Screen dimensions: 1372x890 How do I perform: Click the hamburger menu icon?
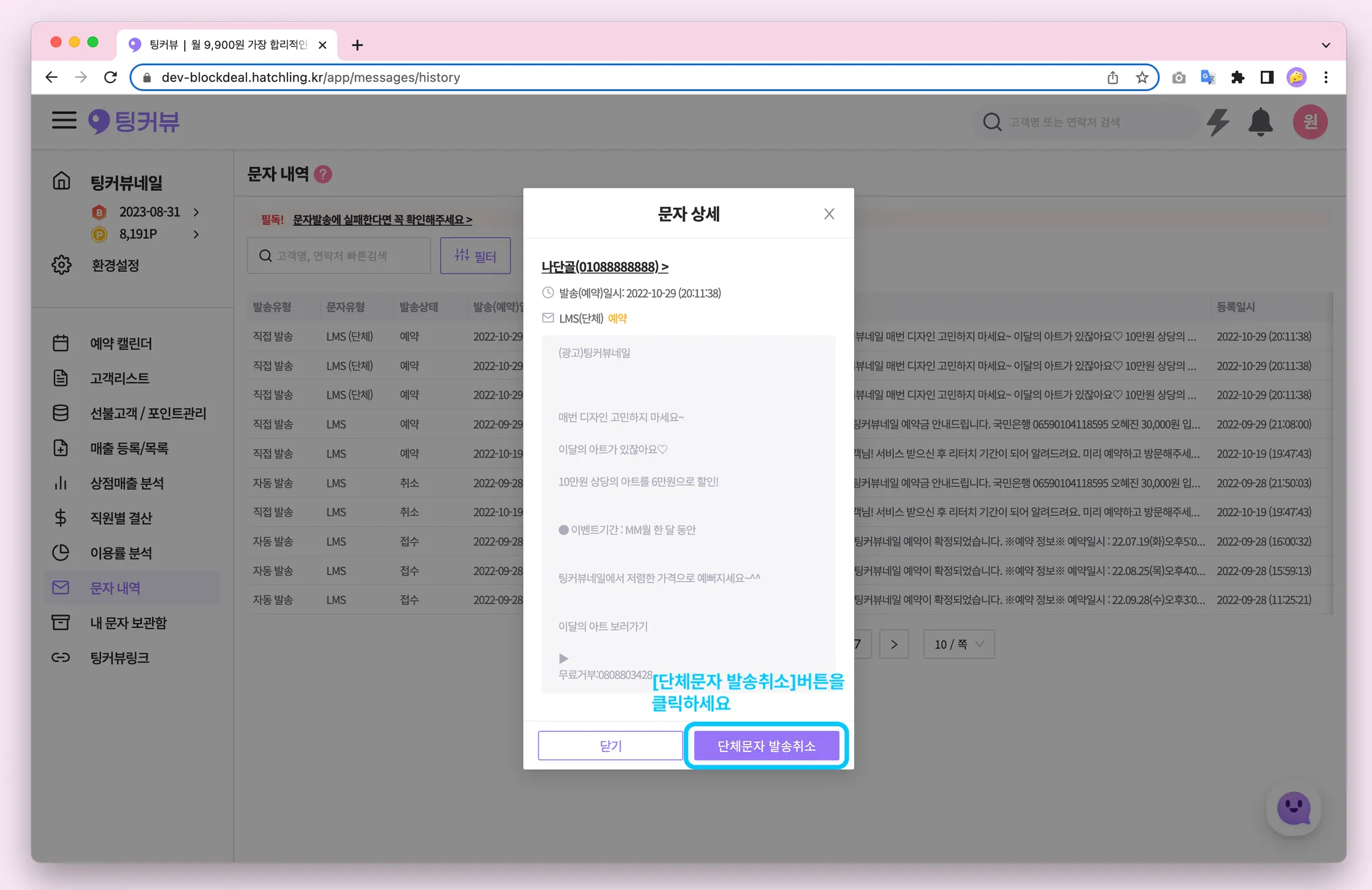coord(64,121)
